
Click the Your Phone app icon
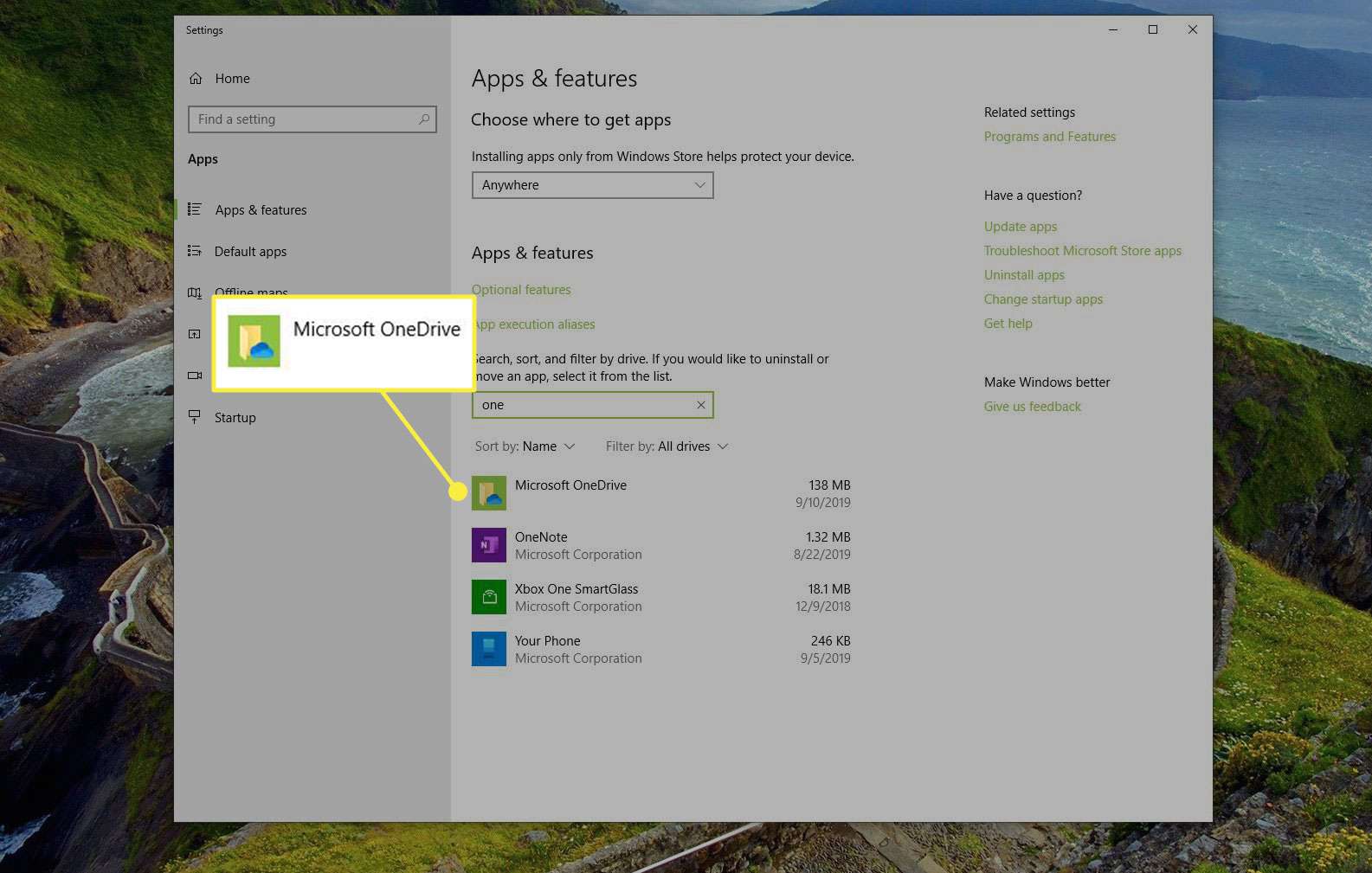[x=489, y=649]
